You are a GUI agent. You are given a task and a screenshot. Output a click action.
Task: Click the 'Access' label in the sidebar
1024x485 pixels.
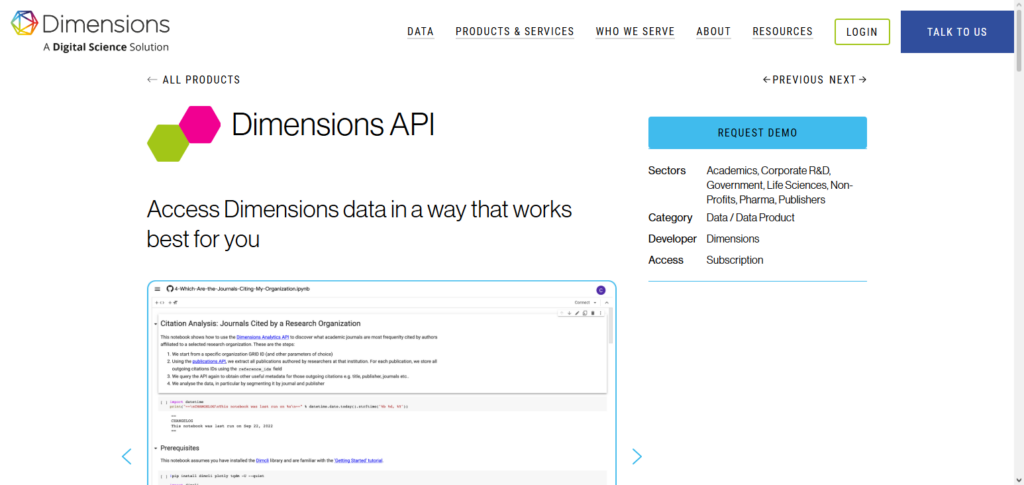point(666,260)
